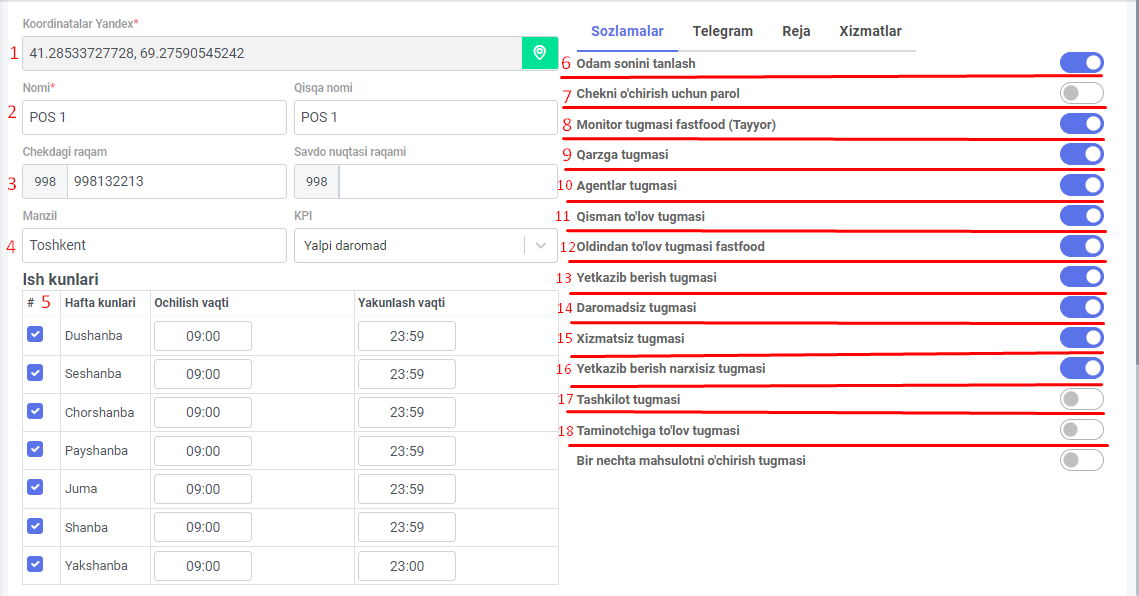1139x596 pixels.
Task: Click Seshanba closing time 23:59 field
Action: [407, 374]
